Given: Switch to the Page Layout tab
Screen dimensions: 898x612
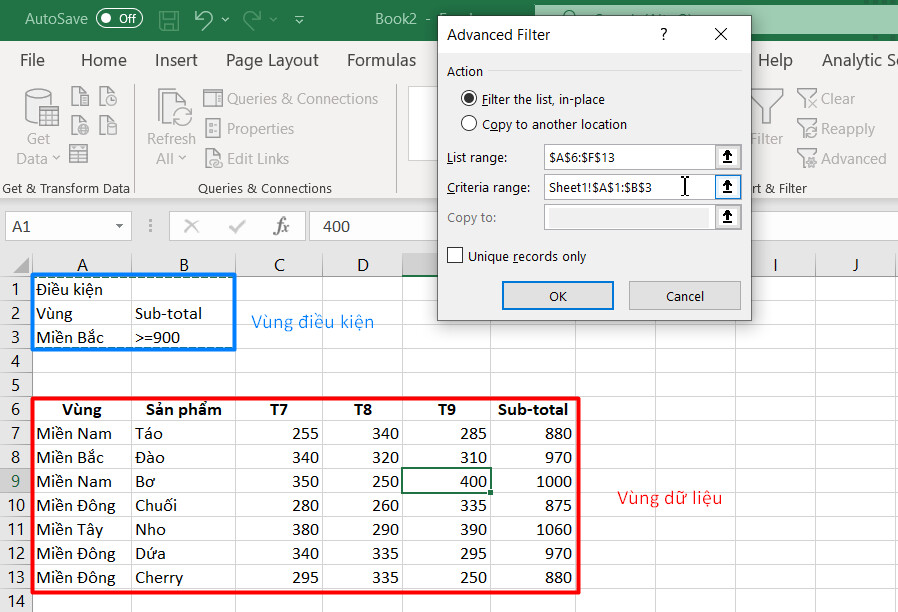Looking at the screenshot, I should pos(272,60).
